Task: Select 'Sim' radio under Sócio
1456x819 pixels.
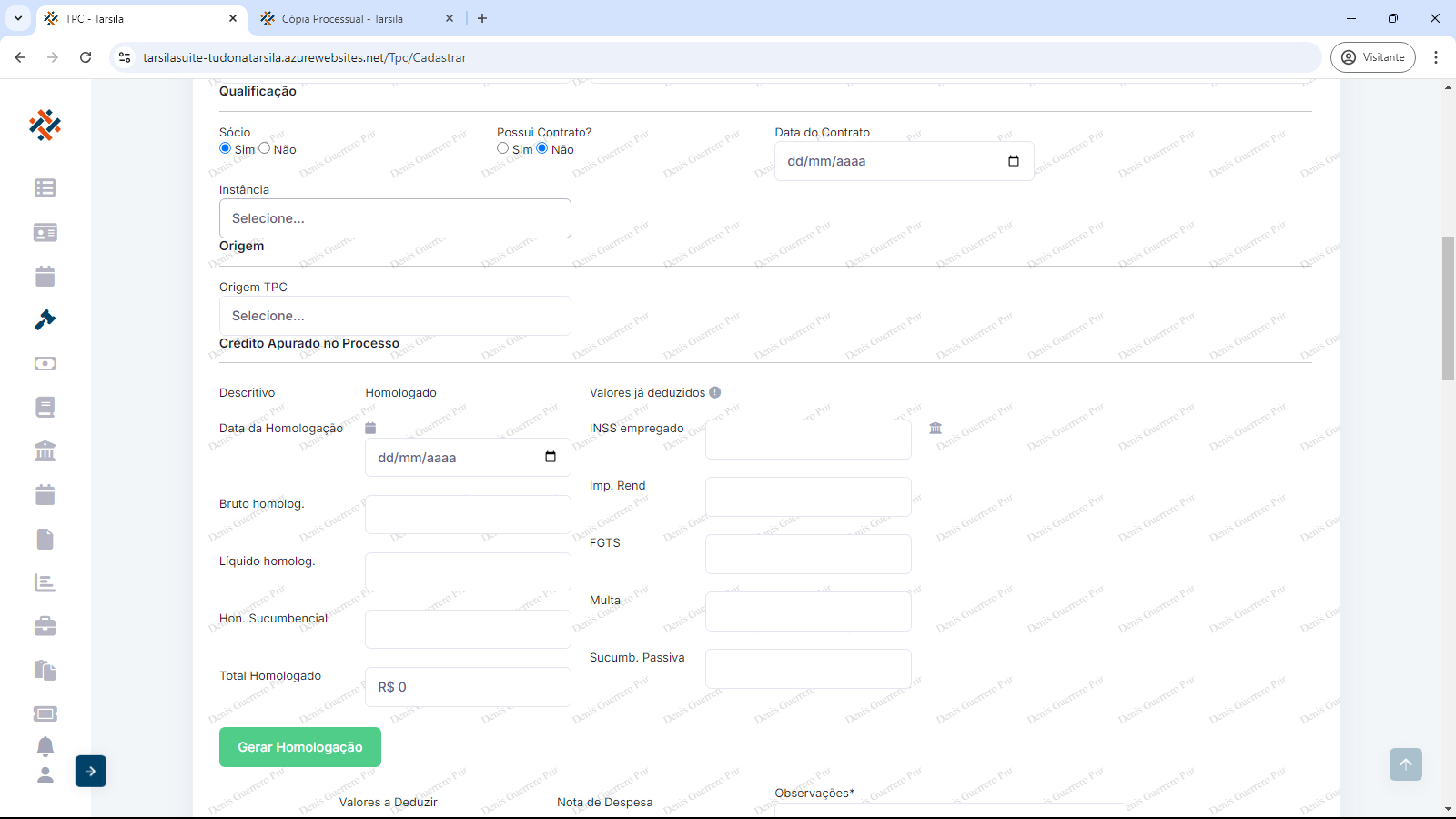Action: [x=226, y=148]
